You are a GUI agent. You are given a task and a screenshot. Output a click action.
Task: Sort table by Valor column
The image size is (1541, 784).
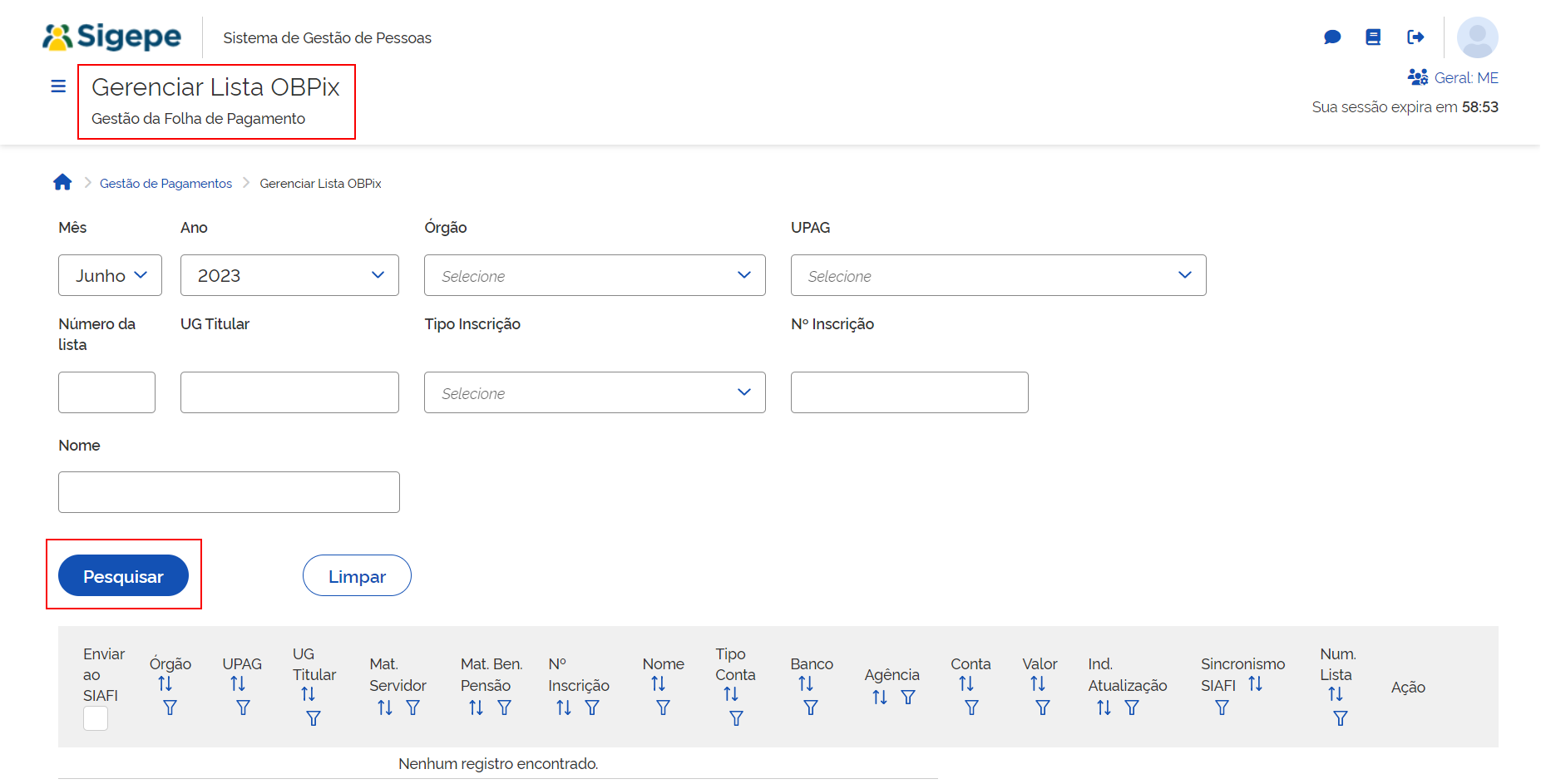(x=1037, y=683)
